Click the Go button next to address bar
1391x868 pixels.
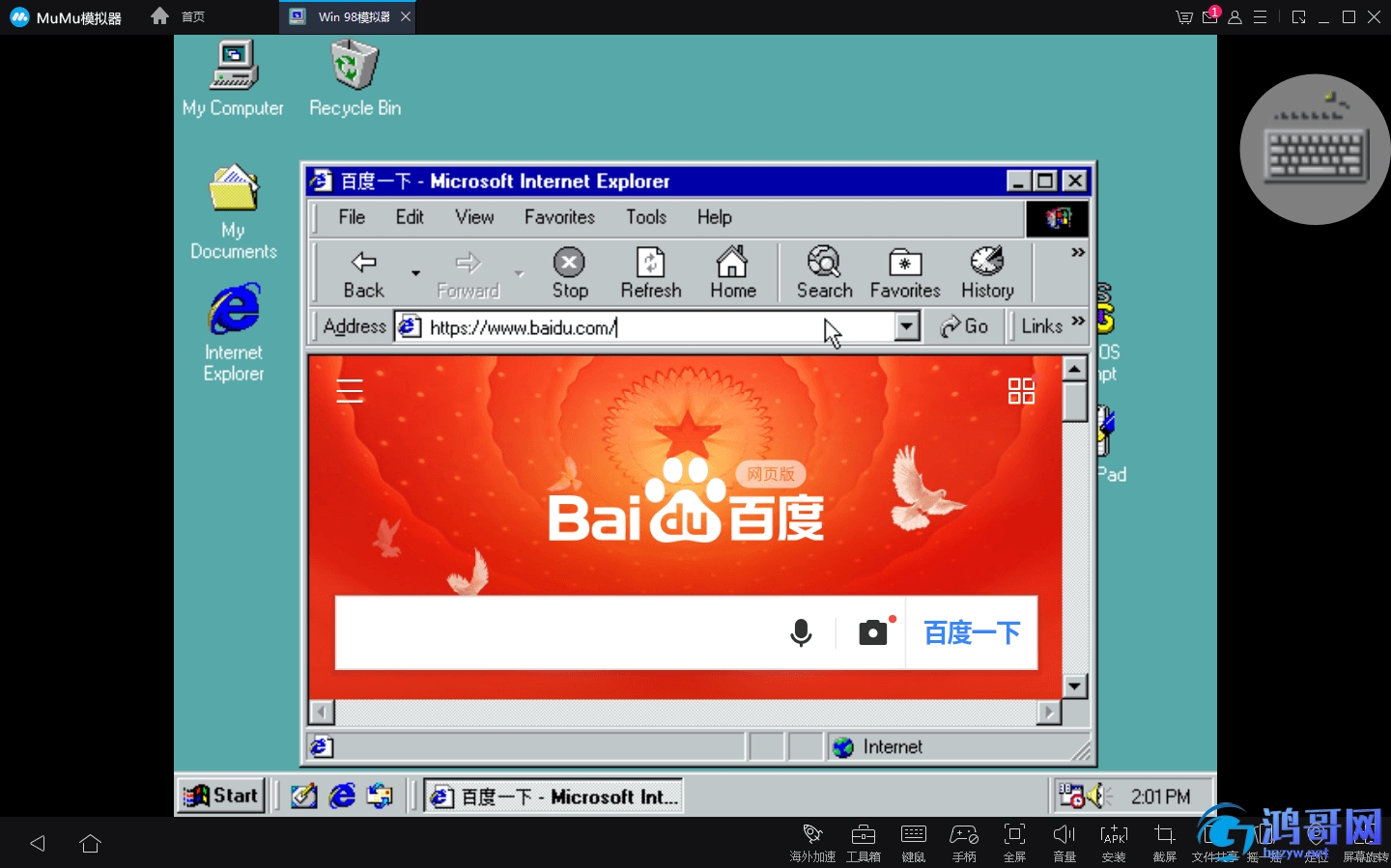point(964,326)
